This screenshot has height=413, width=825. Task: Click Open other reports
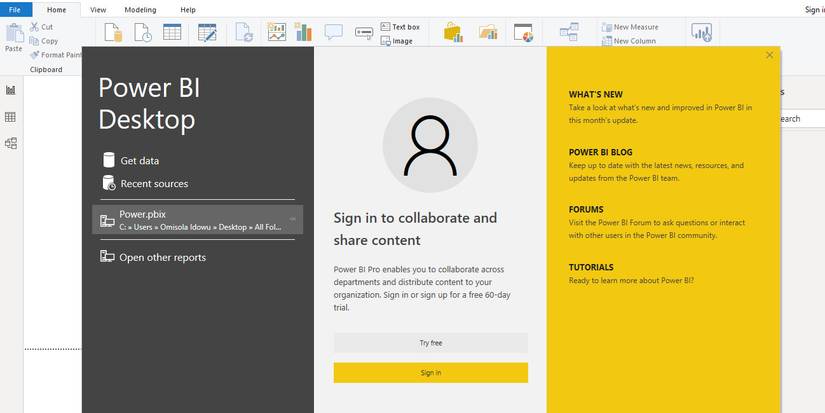(153, 257)
